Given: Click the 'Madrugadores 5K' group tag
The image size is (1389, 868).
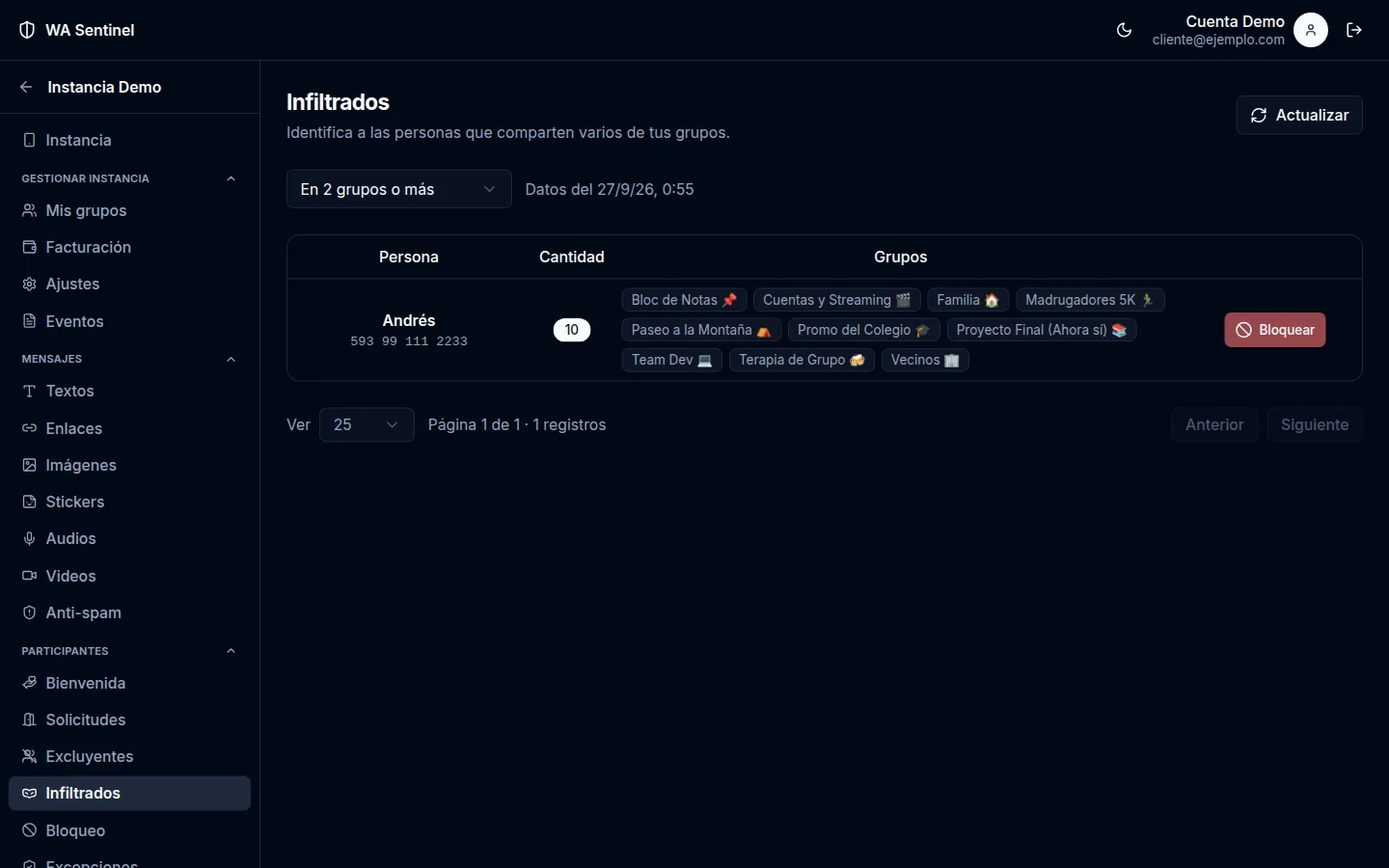Looking at the screenshot, I should pyautogui.click(x=1090, y=300).
